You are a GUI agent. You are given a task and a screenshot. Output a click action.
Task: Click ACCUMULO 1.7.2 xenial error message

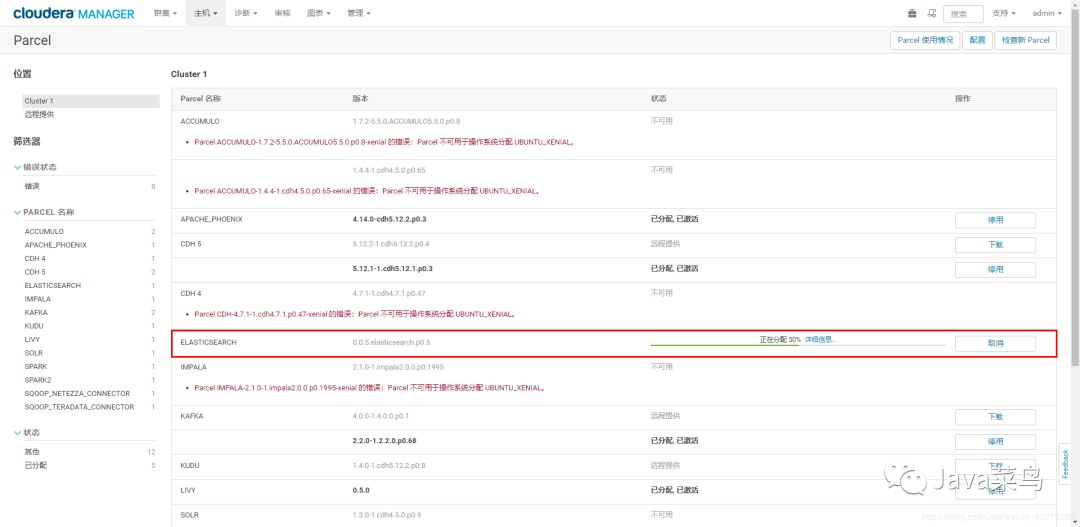pos(384,143)
